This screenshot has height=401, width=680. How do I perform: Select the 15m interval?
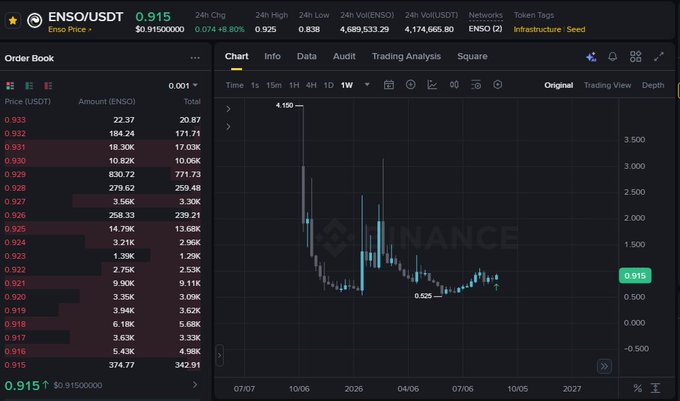(x=274, y=85)
